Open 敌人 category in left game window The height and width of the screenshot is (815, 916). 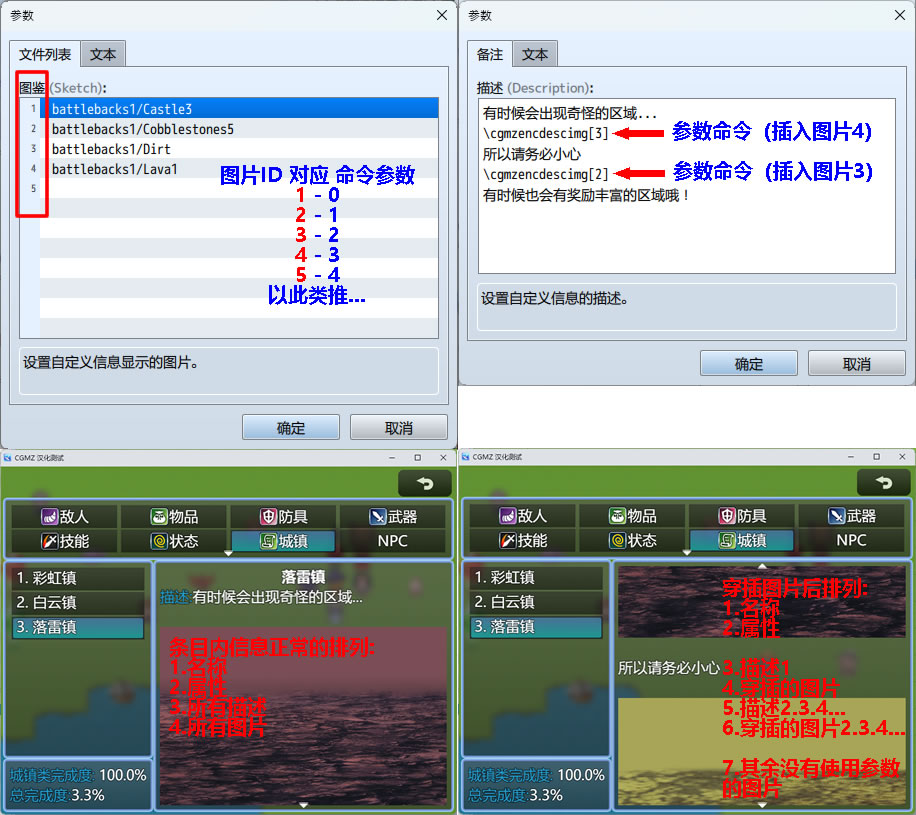coord(65,516)
